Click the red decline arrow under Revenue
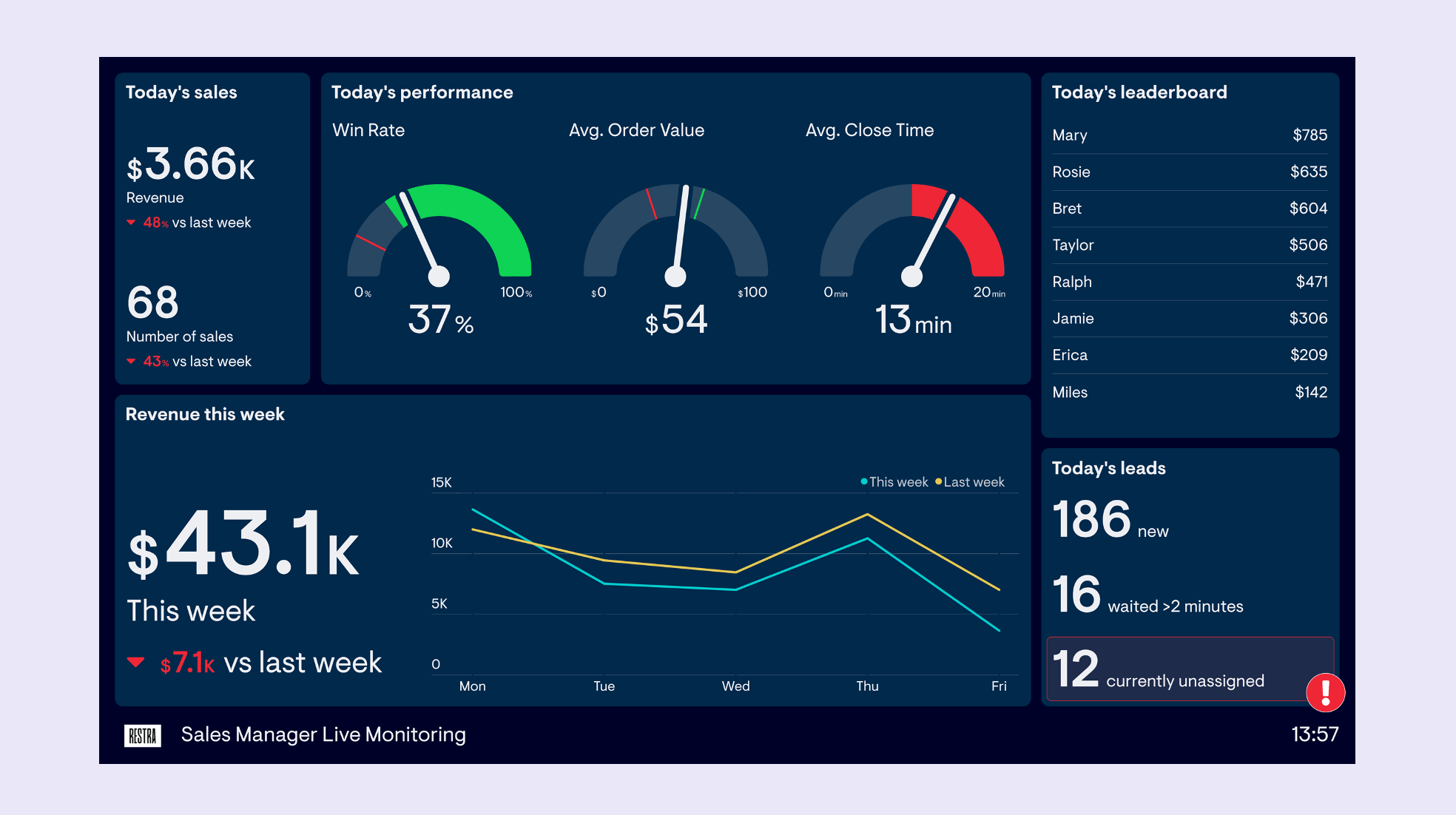The width and height of the screenshot is (1456, 815). pos(132,222)
